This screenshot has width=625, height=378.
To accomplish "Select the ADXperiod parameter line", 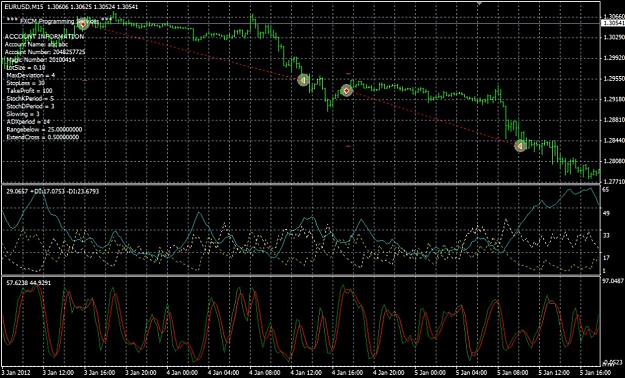I will pyautogui.click(x=28, y=122).
